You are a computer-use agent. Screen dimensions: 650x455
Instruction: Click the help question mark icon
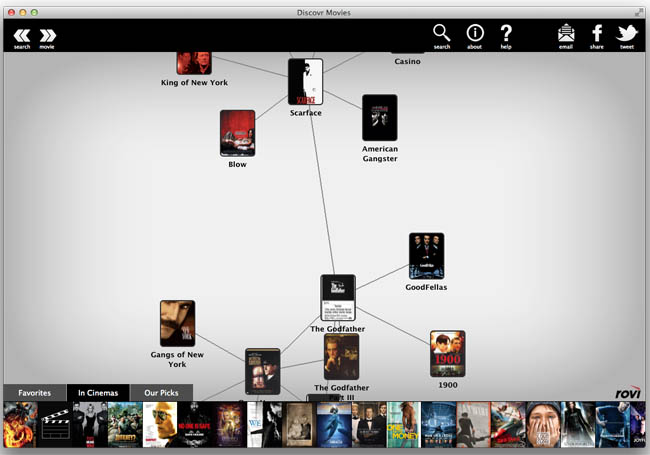coord(506,34)
